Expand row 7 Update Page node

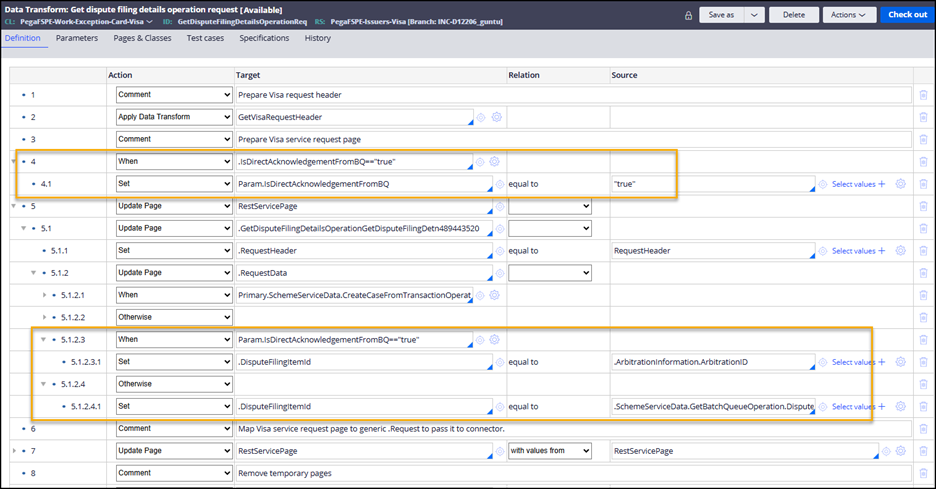14,451
